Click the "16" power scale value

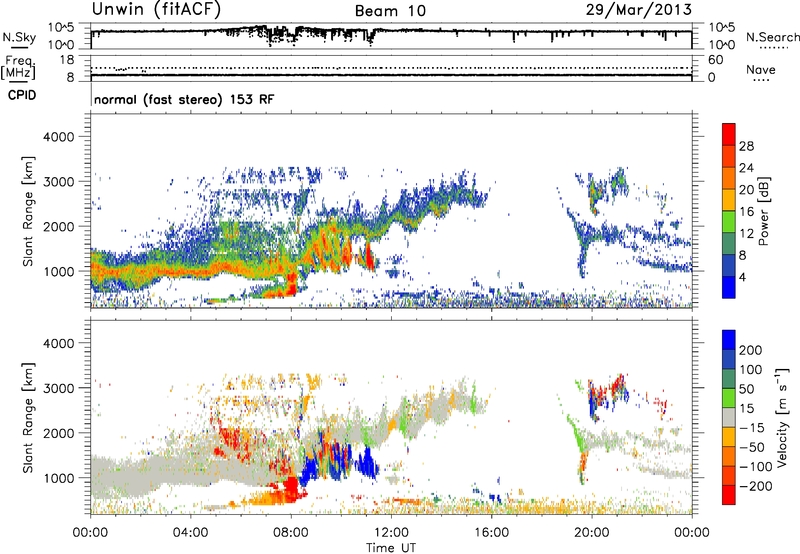pos(746,212)
